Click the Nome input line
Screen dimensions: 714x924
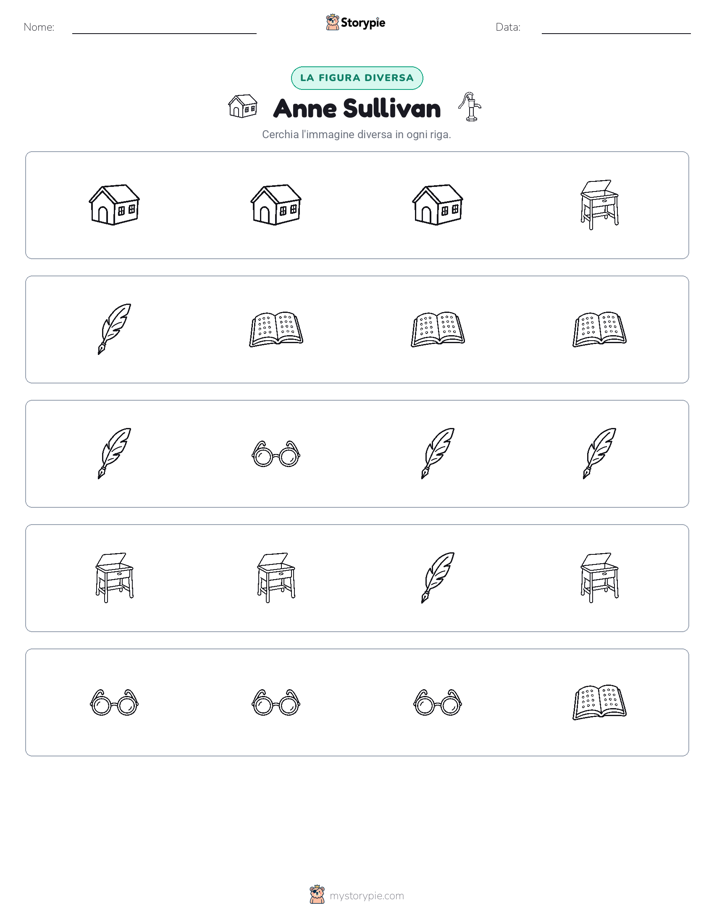pos(164,28)
